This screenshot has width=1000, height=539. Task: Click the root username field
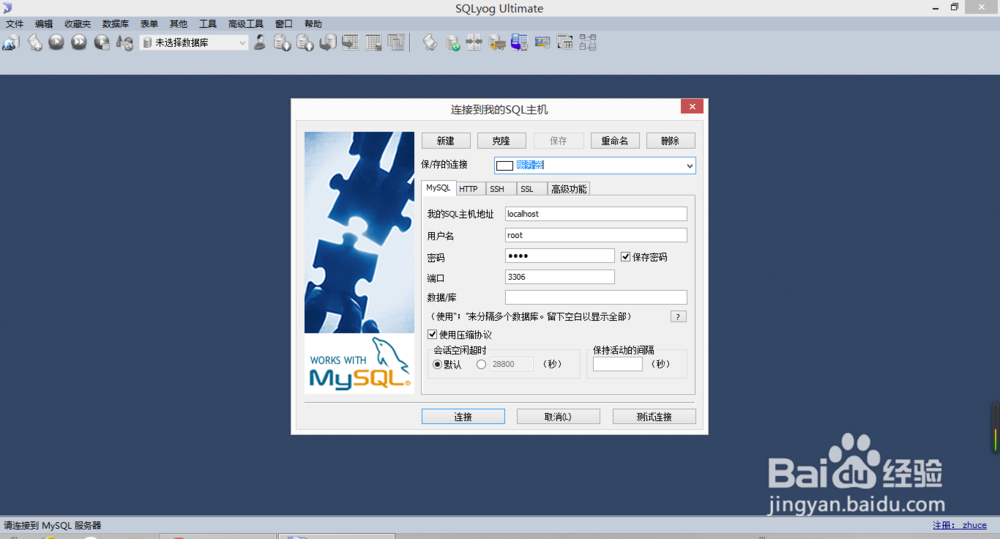(x=596, y=235)
